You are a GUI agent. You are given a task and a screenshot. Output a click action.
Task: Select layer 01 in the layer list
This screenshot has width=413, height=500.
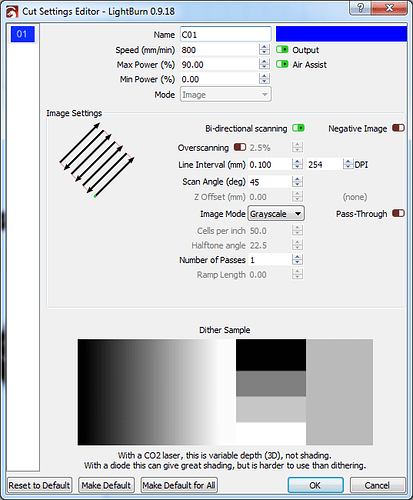(22, 34)
